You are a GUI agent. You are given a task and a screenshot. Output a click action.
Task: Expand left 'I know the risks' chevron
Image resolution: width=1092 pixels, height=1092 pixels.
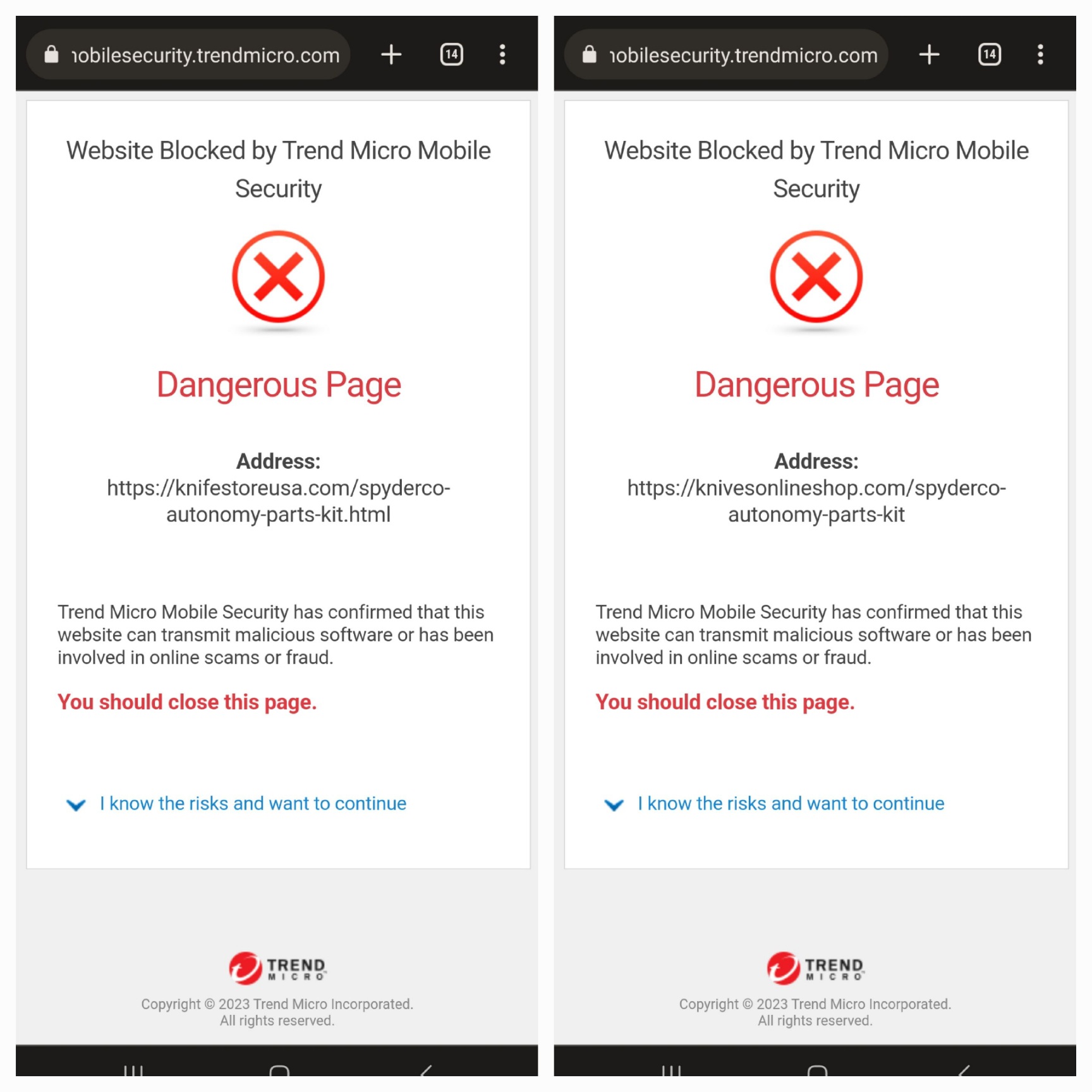pyautogui.click(x=76, y=804)
